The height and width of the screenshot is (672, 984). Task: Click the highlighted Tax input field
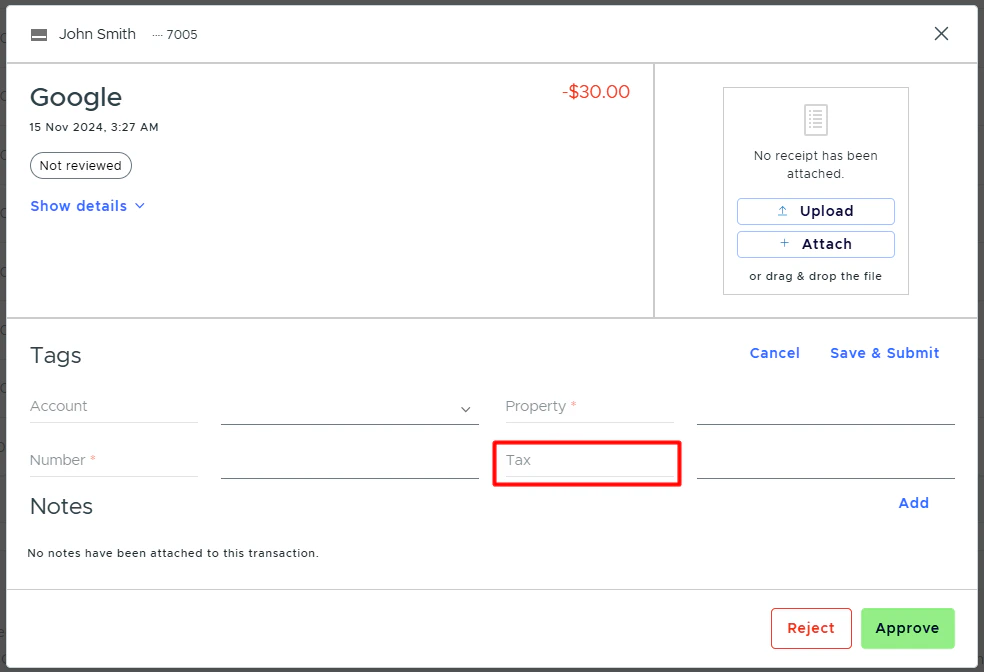coord(586,462)
